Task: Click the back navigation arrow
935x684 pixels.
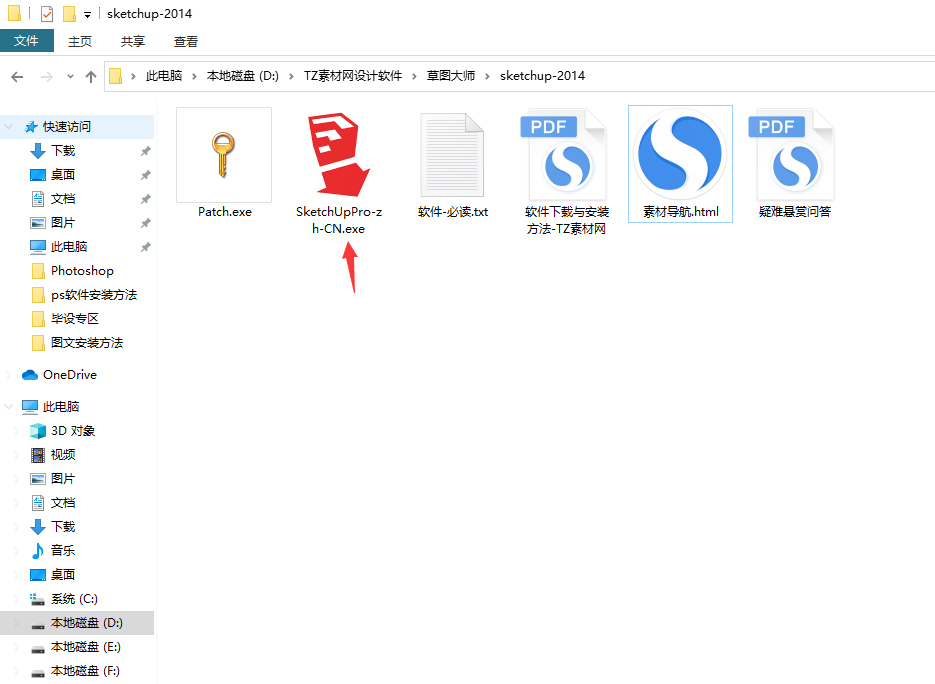Action: (x=17, y=76)
